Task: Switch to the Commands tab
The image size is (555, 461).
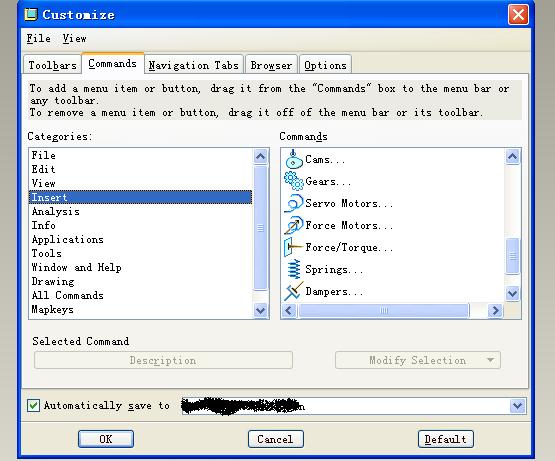Action: (113, 64)
